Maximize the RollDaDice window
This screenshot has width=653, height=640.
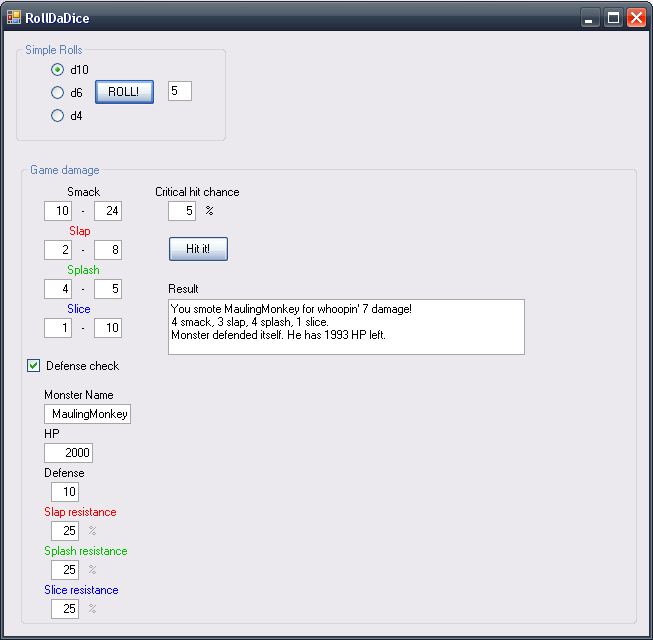point(613,17)
